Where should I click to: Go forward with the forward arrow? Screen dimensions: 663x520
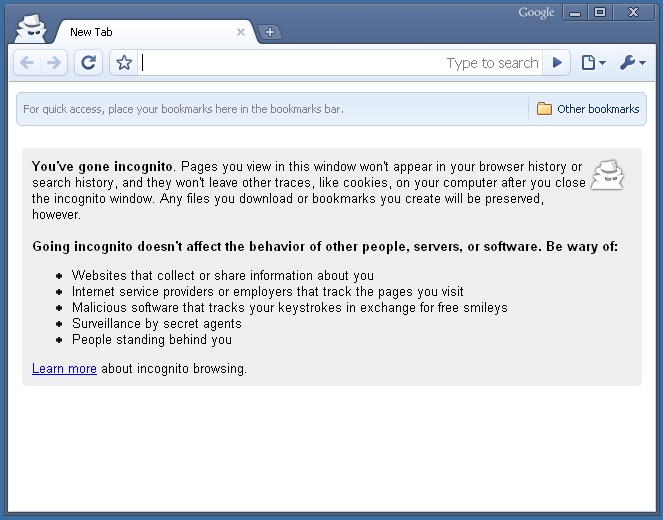(x=54, y=63)
